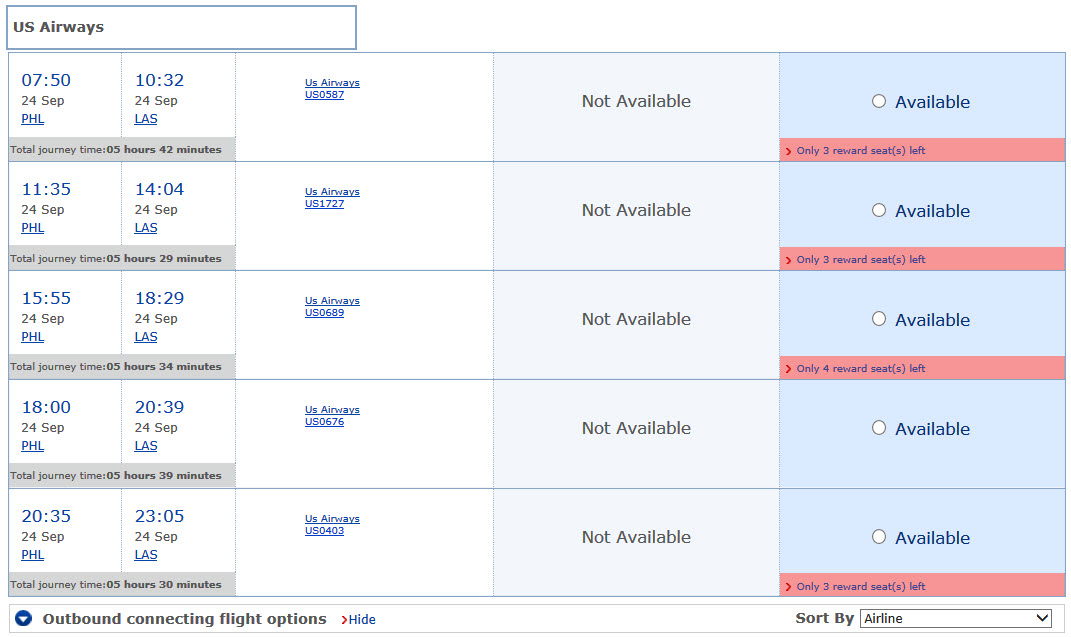1071x637 pixels.
Task: Select Available radio for flight US0676
Action: 879,428
